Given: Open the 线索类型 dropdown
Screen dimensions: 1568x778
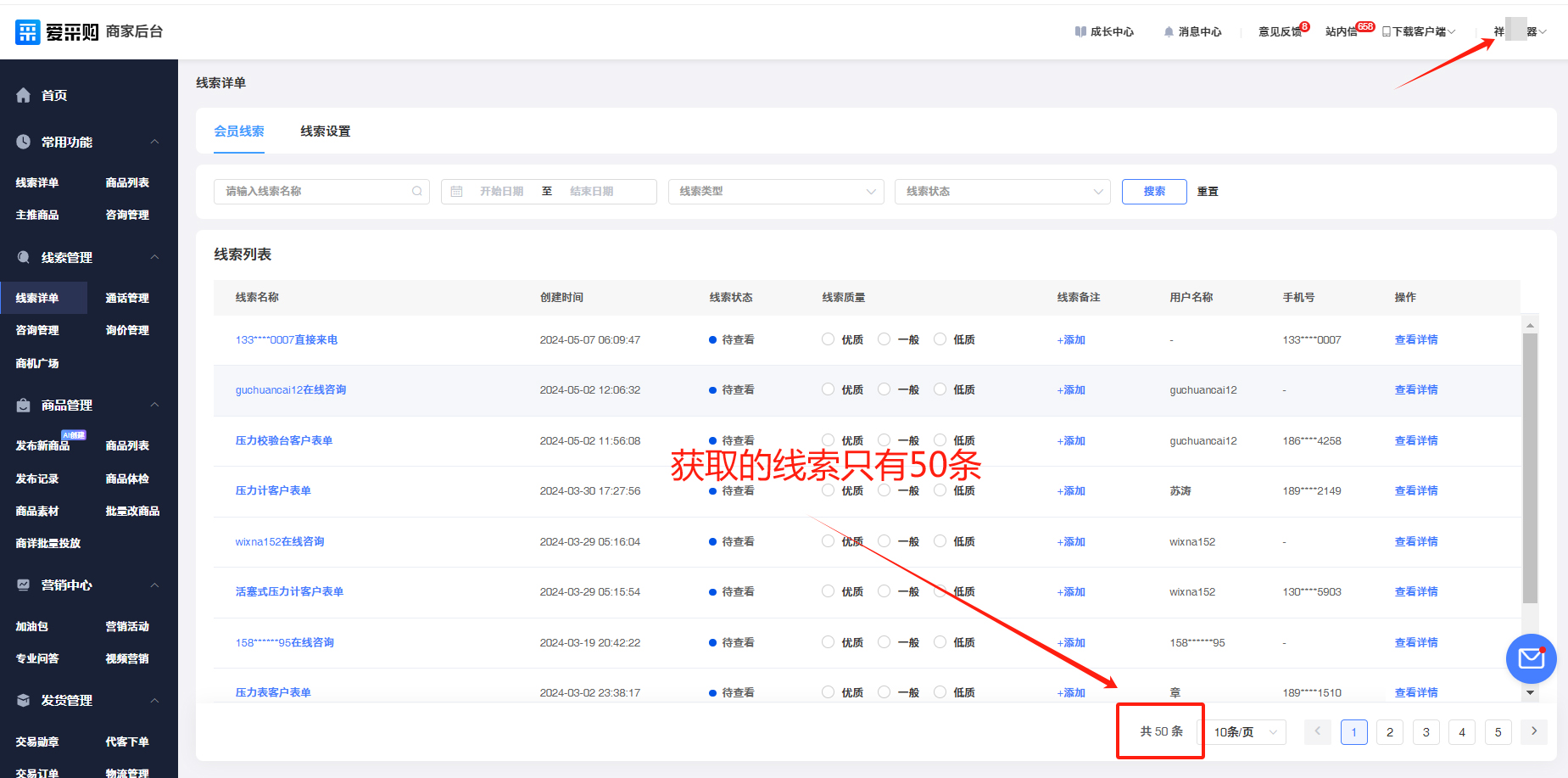Looking at the screenshot, I should (775, 192).
